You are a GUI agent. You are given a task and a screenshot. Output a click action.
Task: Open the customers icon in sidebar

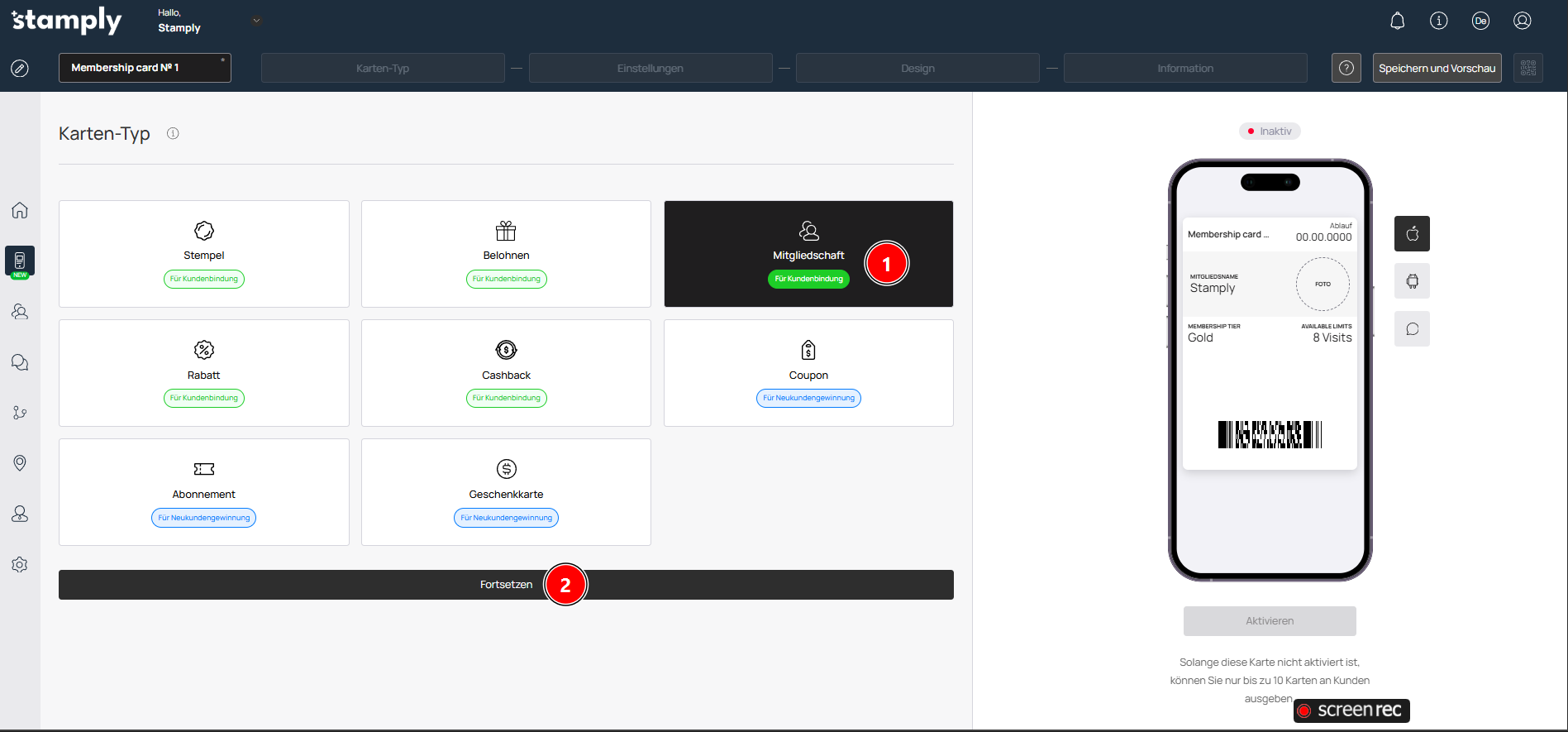[x=20, y=312]
